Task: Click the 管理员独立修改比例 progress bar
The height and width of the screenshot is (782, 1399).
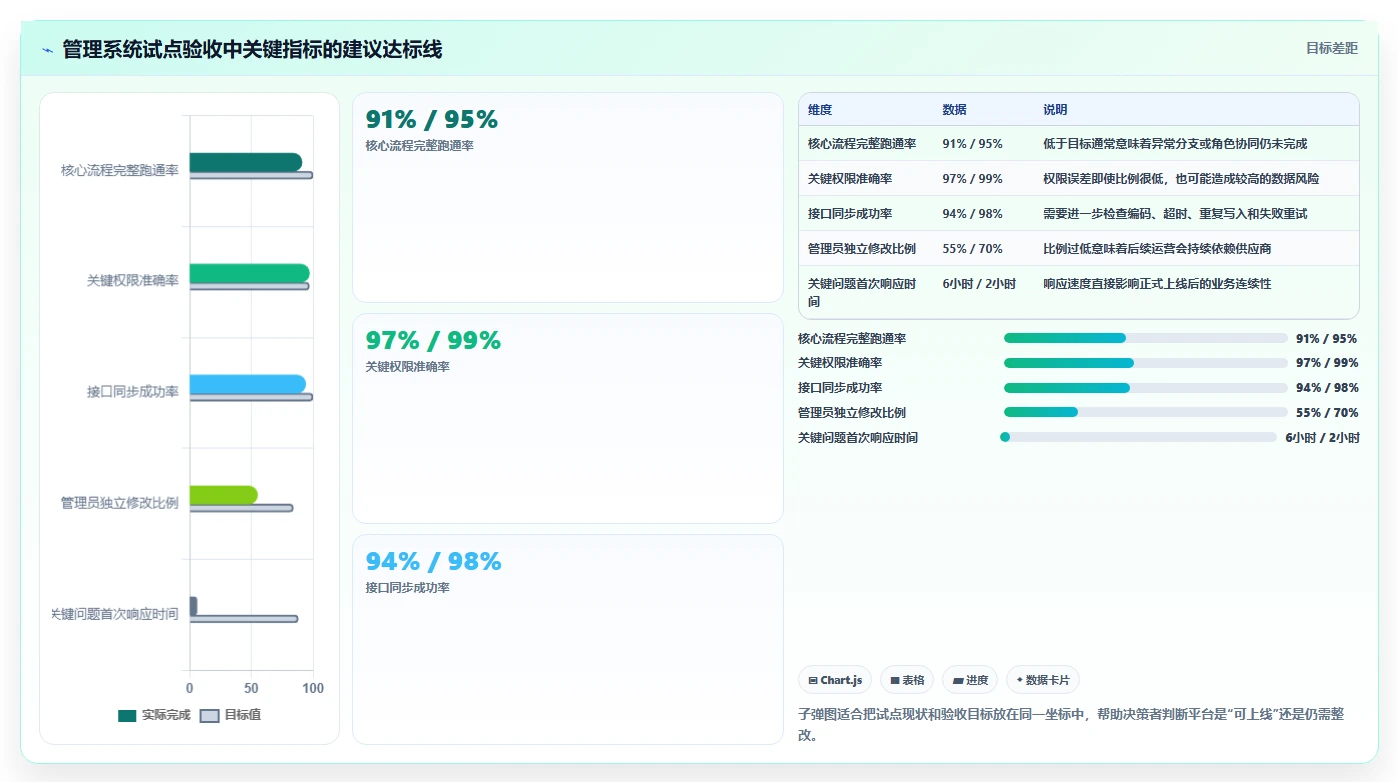Action: click(x=1145, y=412)
